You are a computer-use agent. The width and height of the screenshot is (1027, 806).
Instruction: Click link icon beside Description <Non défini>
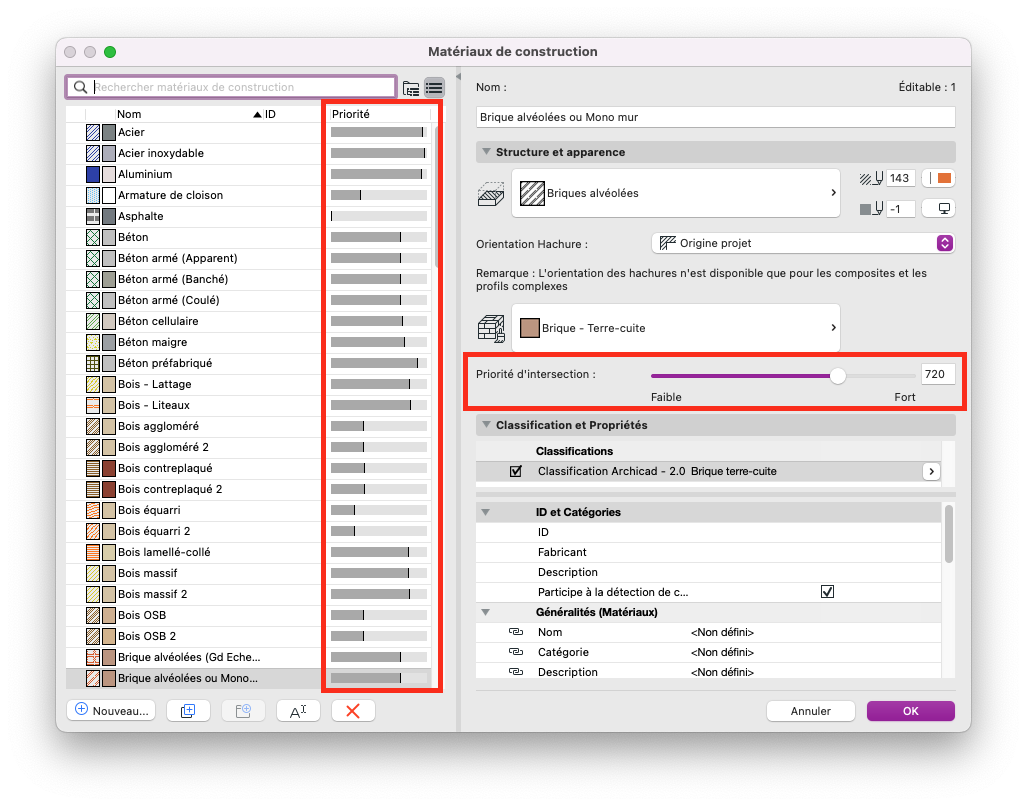(x=516, y=672)
